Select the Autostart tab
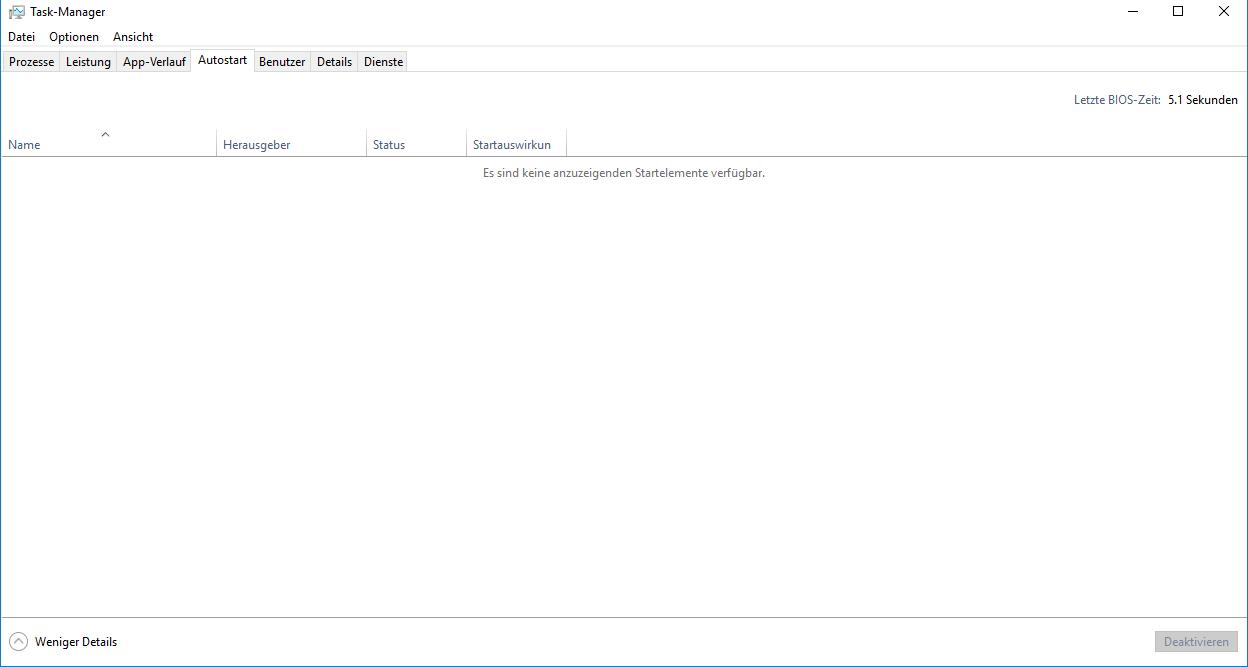This screenshot has height=667, width=1248. (222, 60)
